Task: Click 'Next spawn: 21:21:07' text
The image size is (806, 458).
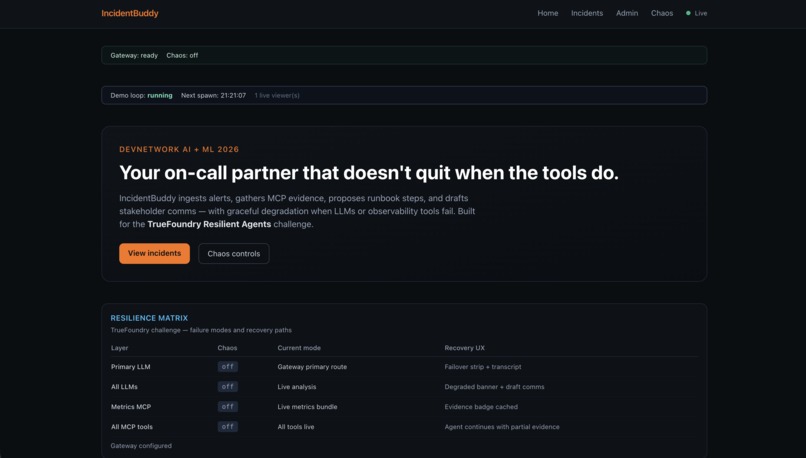Action: click(213, 96)
